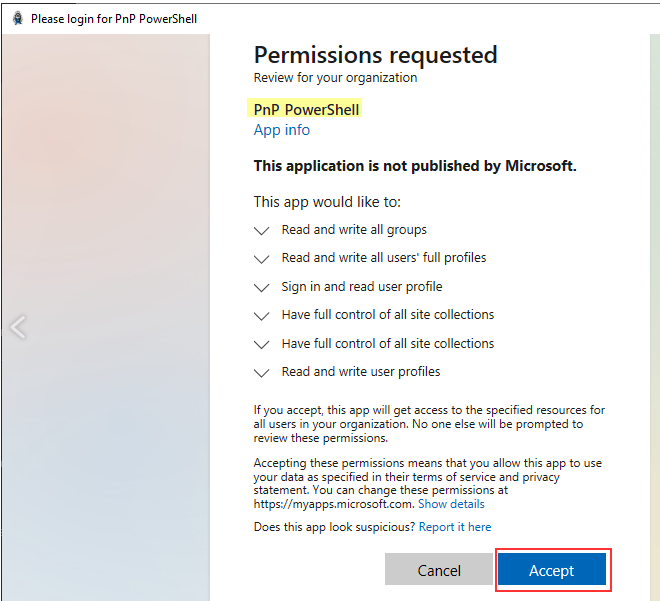Image resolution: width=660 pixels, height=601 pixels.
Task: Expand first Have full control of all site collections
Action: (x=262, y=316)
